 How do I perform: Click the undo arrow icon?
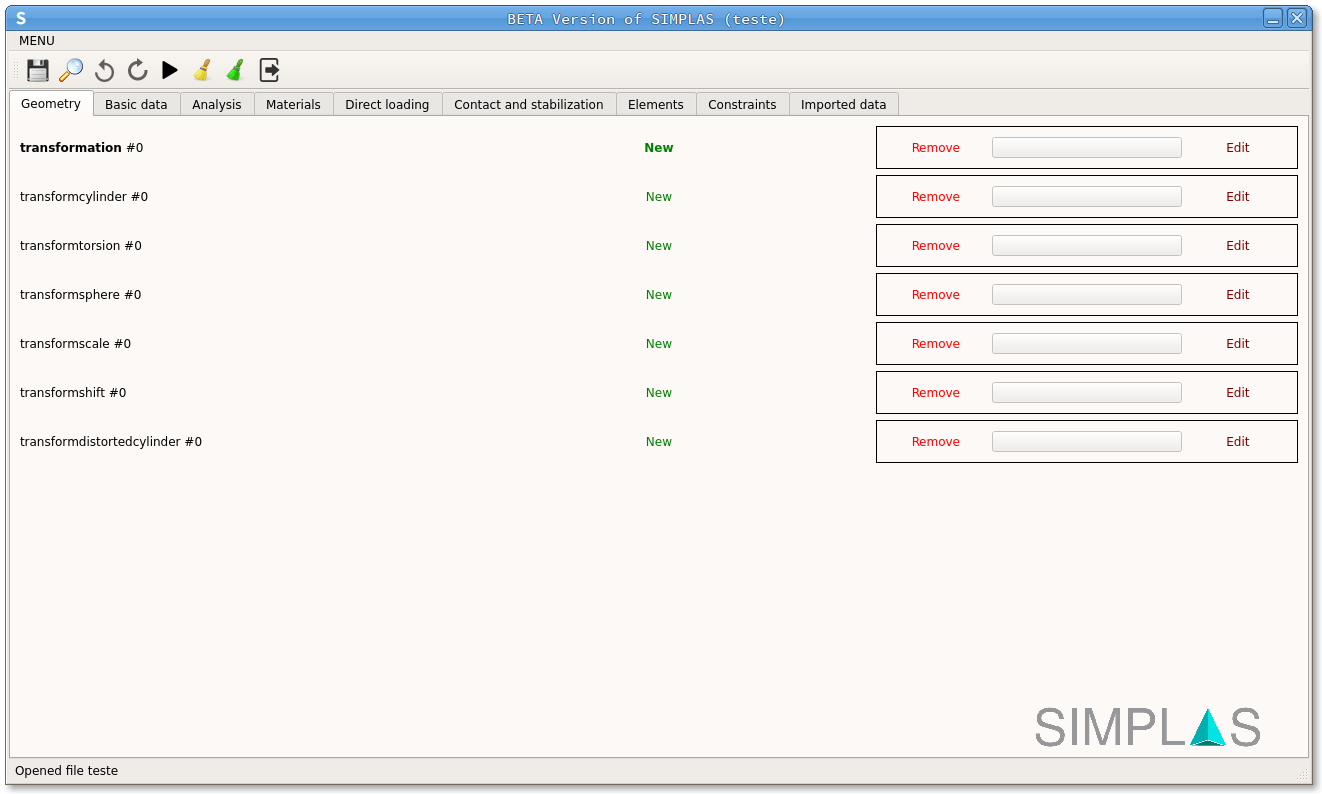104,70
